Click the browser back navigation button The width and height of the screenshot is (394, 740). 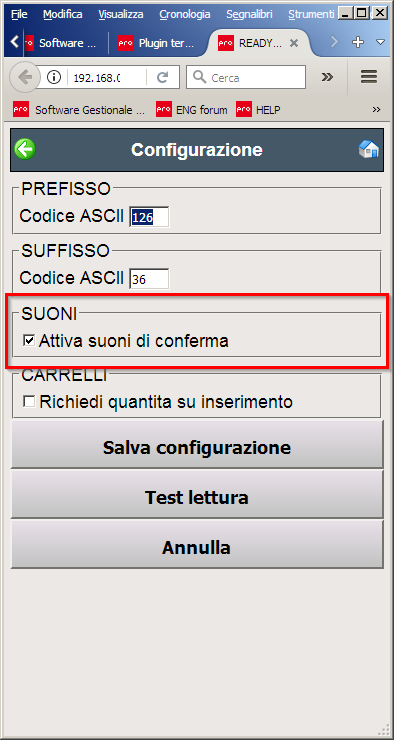click(x=25, y=77)
